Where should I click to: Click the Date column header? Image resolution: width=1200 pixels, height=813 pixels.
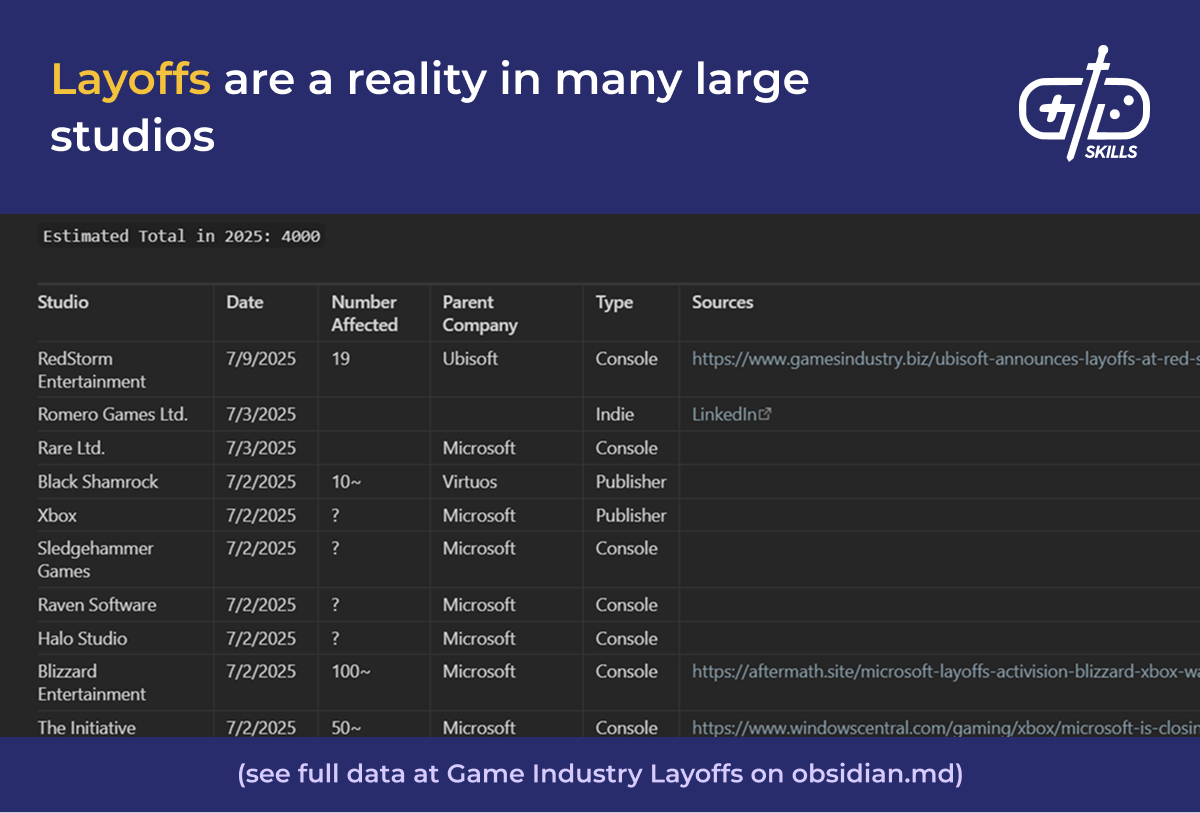(245, 302)
